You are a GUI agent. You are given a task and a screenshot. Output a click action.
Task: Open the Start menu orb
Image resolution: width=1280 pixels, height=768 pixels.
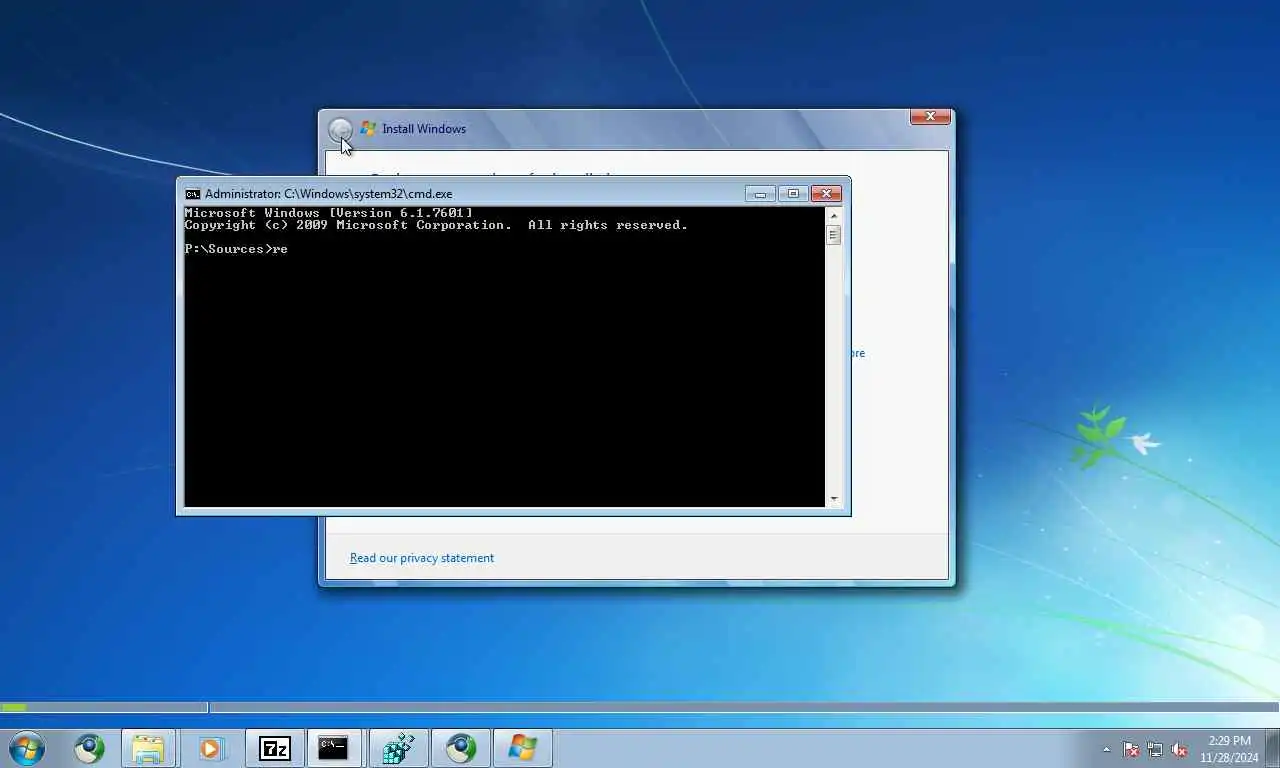[x=27, y=748]
